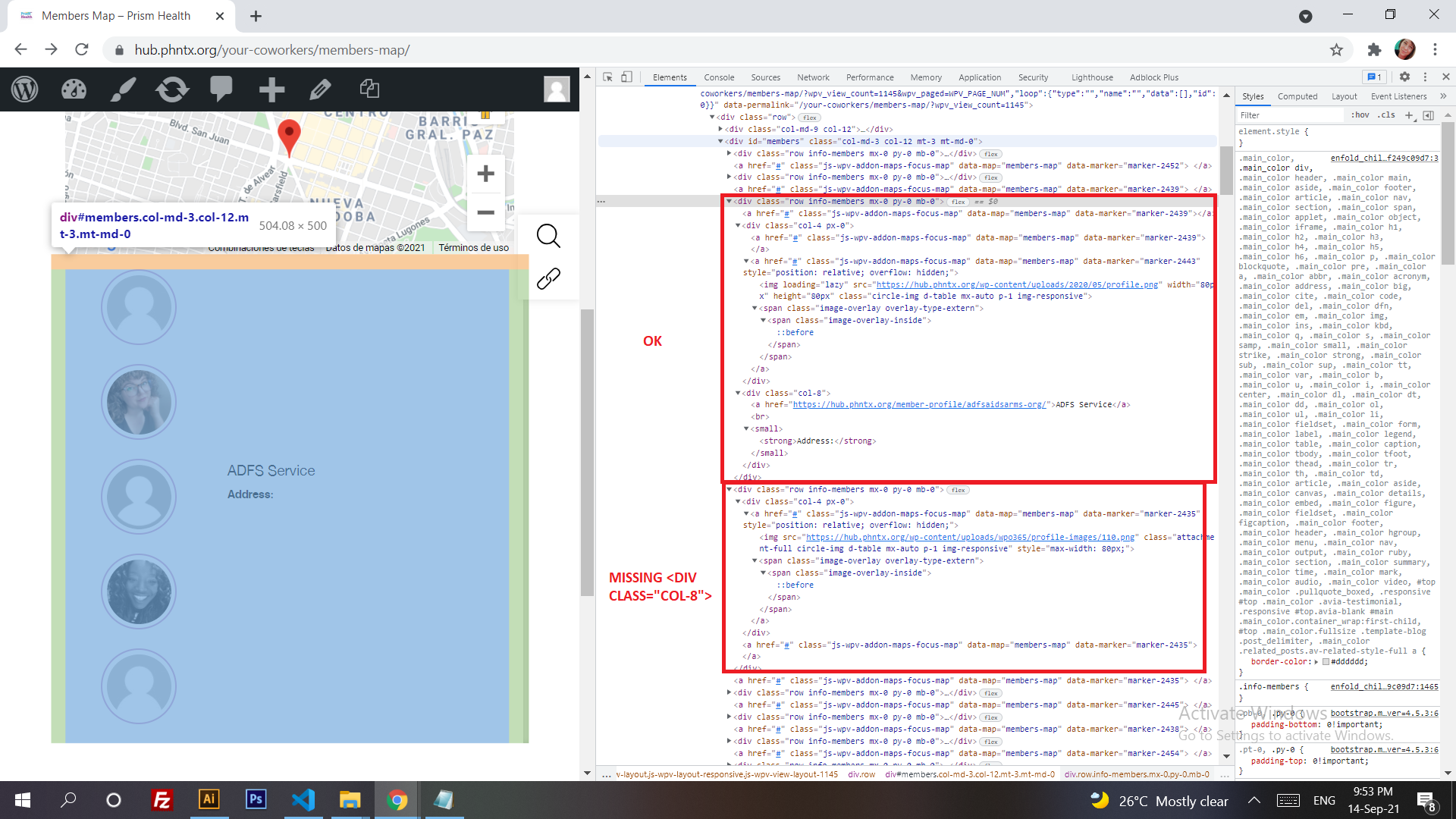This screenshot has width=1456, height=819.
Task: Open the member-profile adfsaidsarms-org link in Elements
Action: pyautogui.click(x=919, y=405)
